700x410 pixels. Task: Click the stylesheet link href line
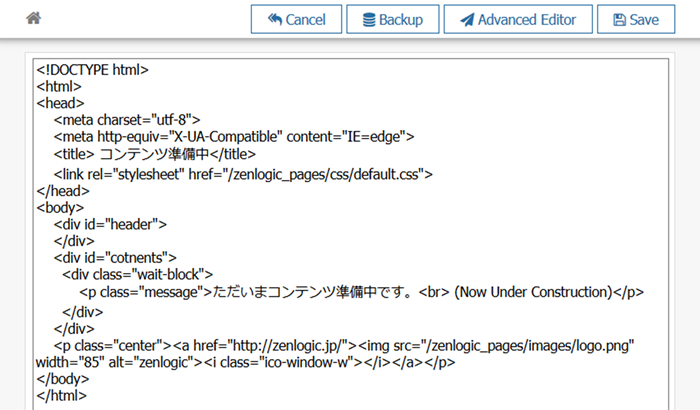(243, 173)
